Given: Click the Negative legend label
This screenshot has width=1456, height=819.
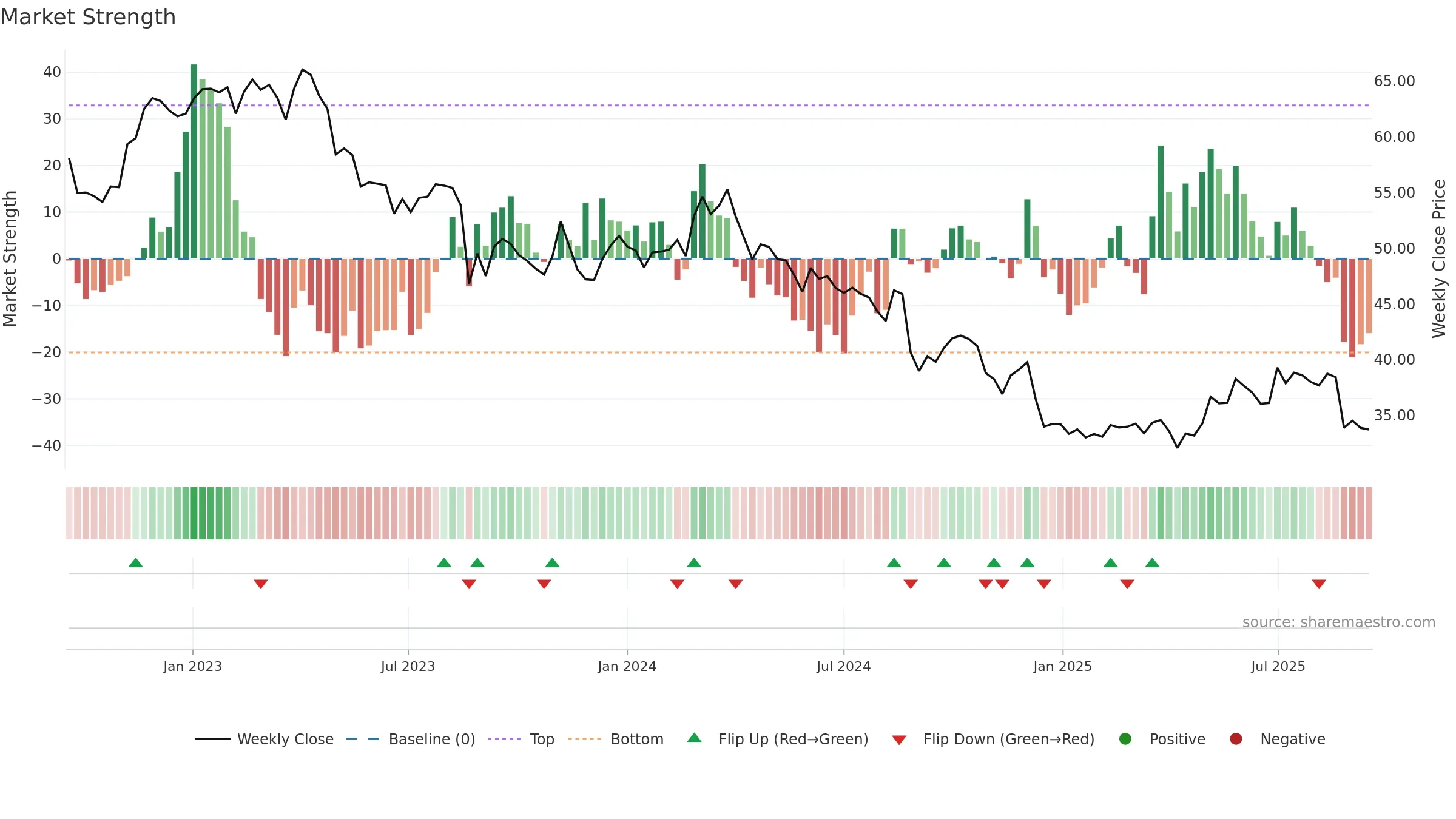Looking at the screenshot, I should tap(1293, 739).
